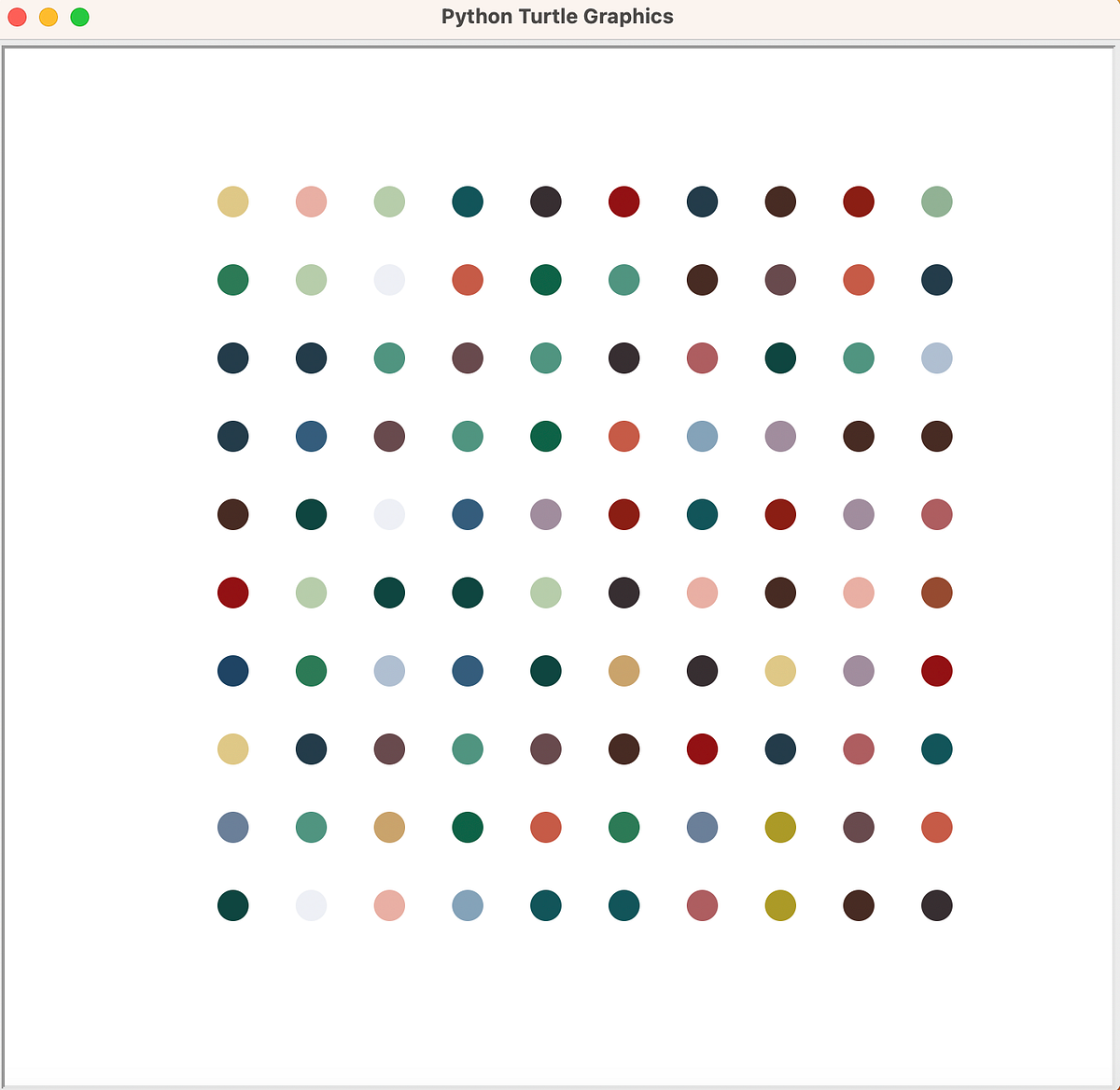Select the orange-red dot ending row nine

(x=936, y=827)
